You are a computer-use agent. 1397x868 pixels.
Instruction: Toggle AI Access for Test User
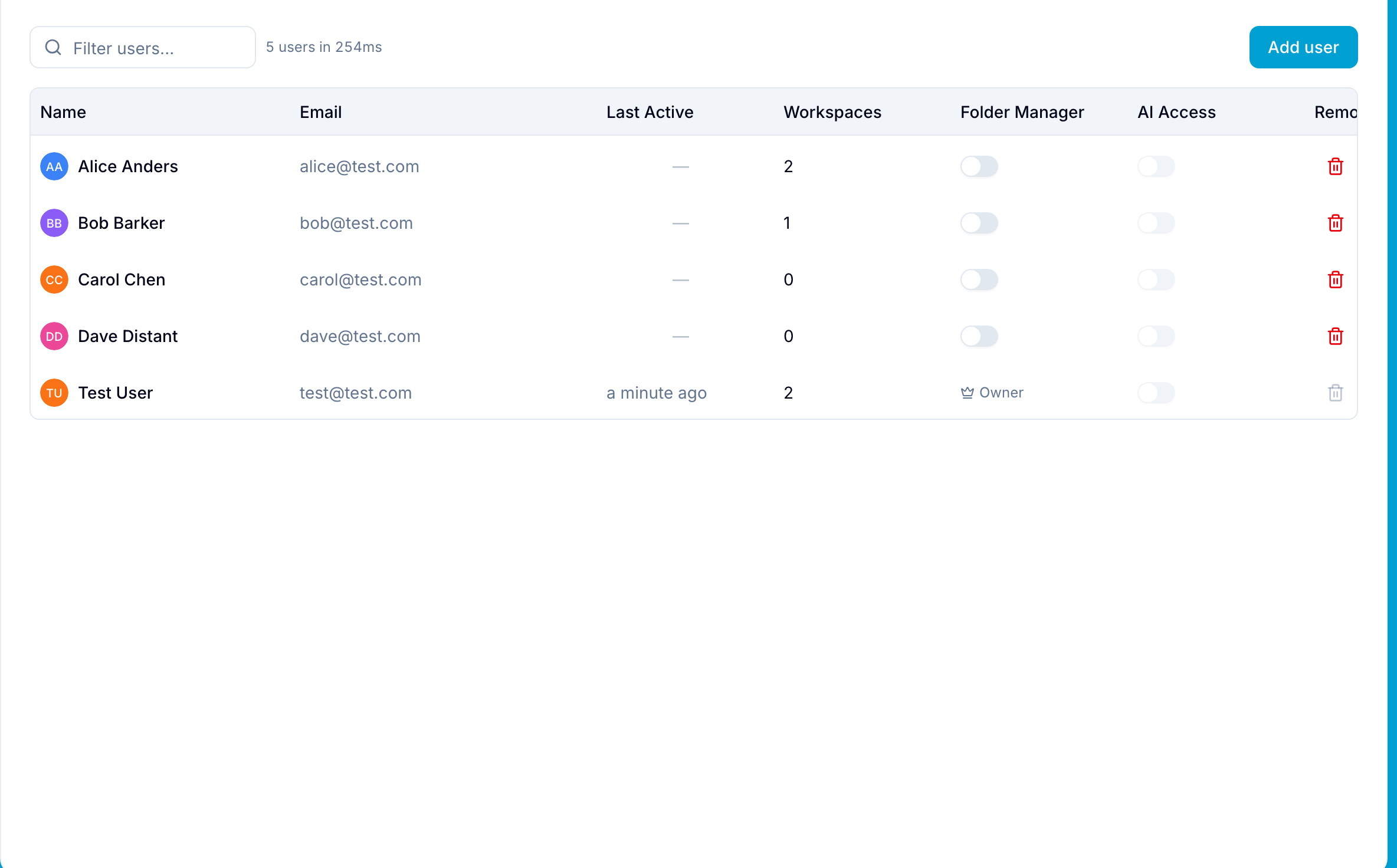[x=1156, y=393]
